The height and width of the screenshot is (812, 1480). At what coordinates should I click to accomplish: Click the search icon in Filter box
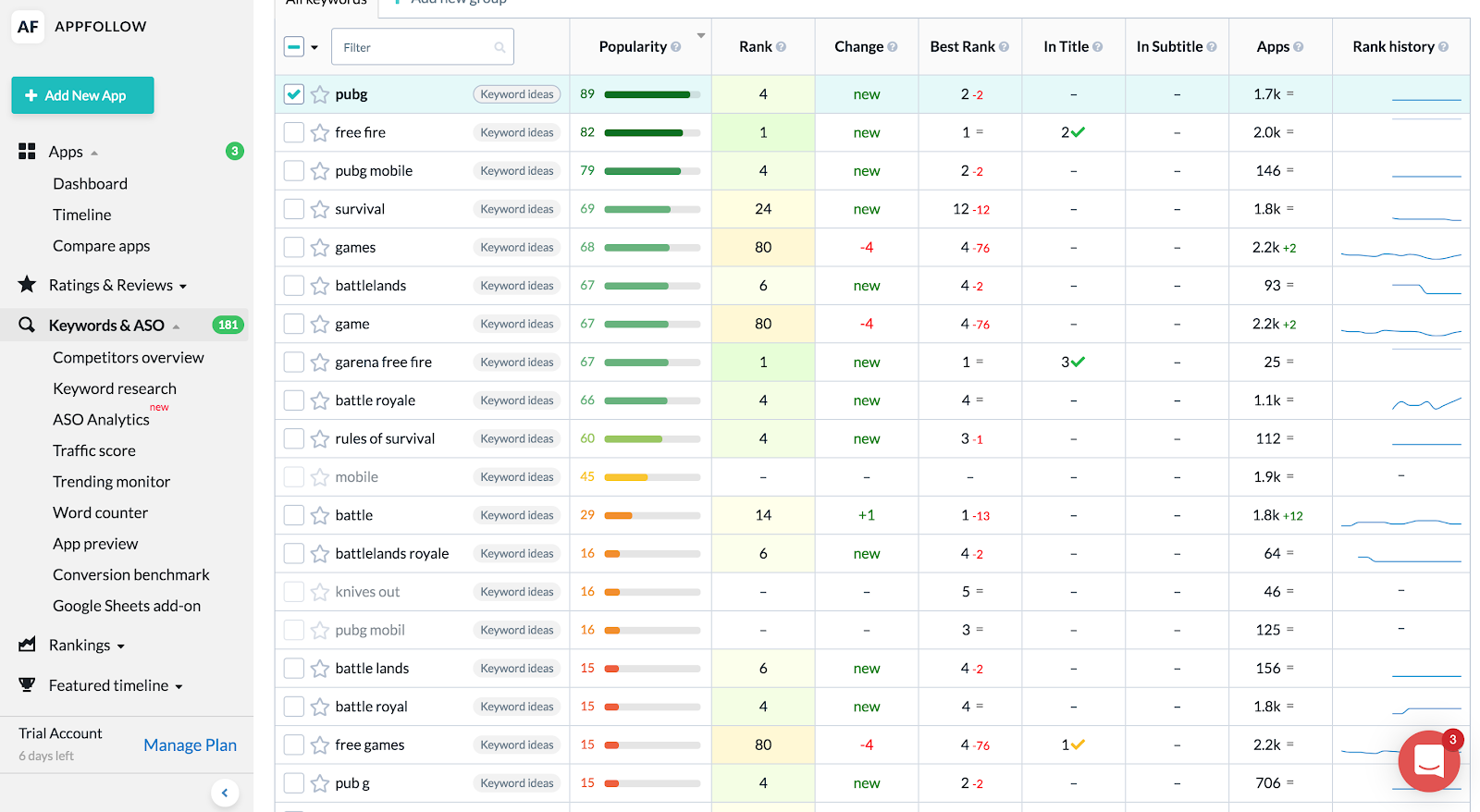tap(499, 47)
